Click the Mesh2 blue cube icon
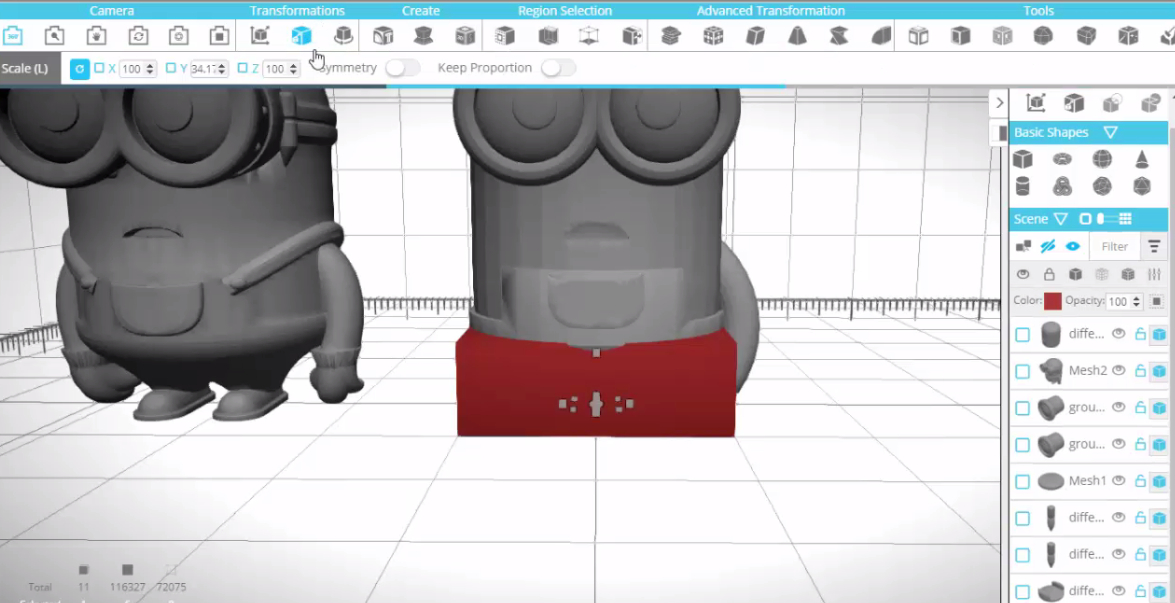 pos(1159,372)
